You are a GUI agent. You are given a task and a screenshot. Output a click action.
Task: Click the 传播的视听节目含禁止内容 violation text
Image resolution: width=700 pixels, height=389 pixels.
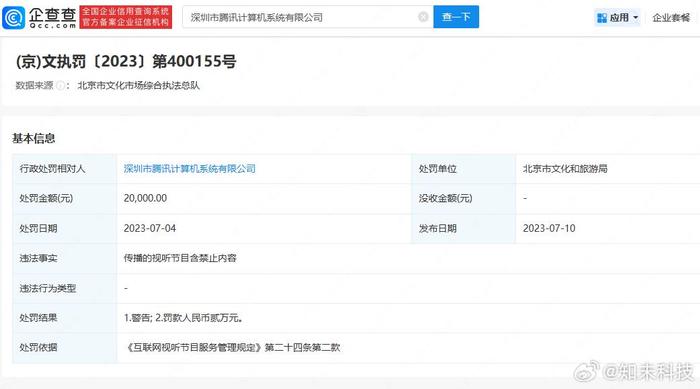pos(180,258)
